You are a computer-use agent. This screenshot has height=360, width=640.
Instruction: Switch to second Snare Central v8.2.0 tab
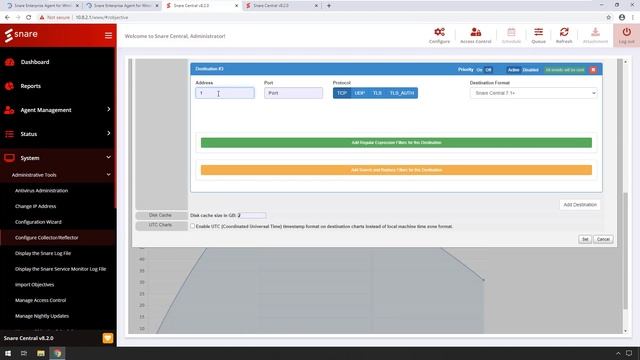[x=282, y=6]
